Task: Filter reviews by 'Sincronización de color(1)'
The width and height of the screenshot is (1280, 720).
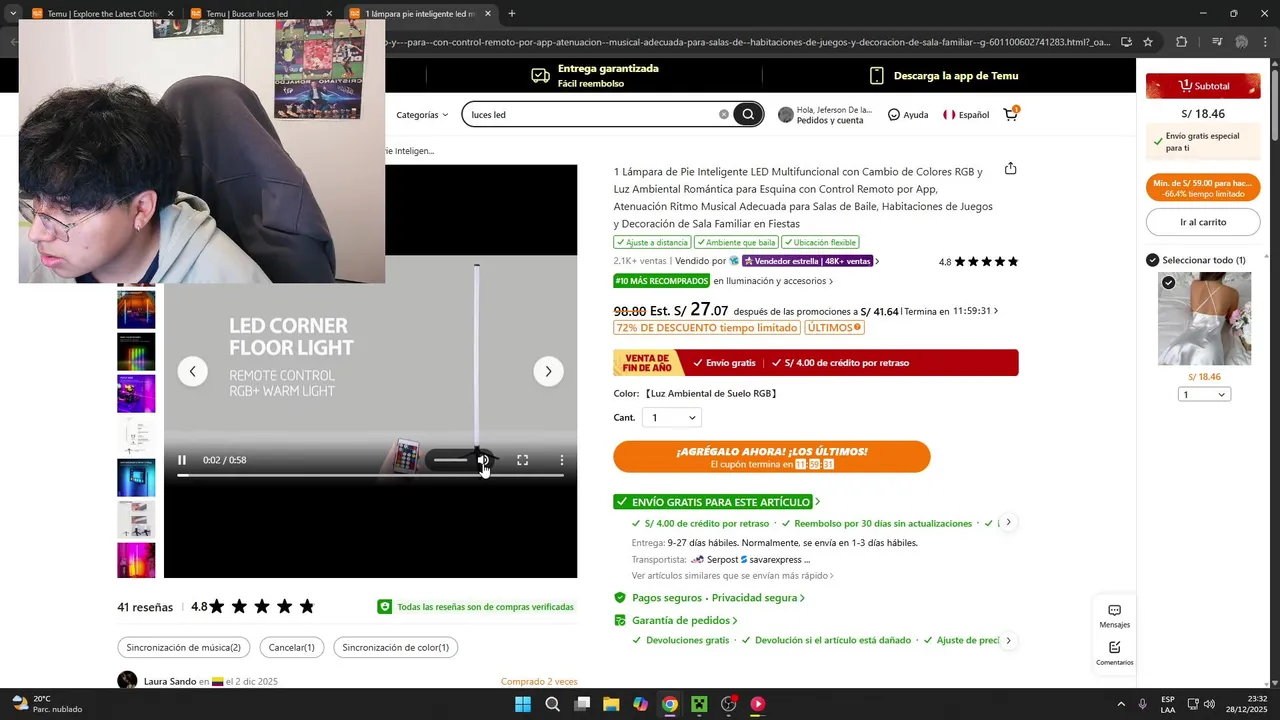Action: click(x=395, y=647)
